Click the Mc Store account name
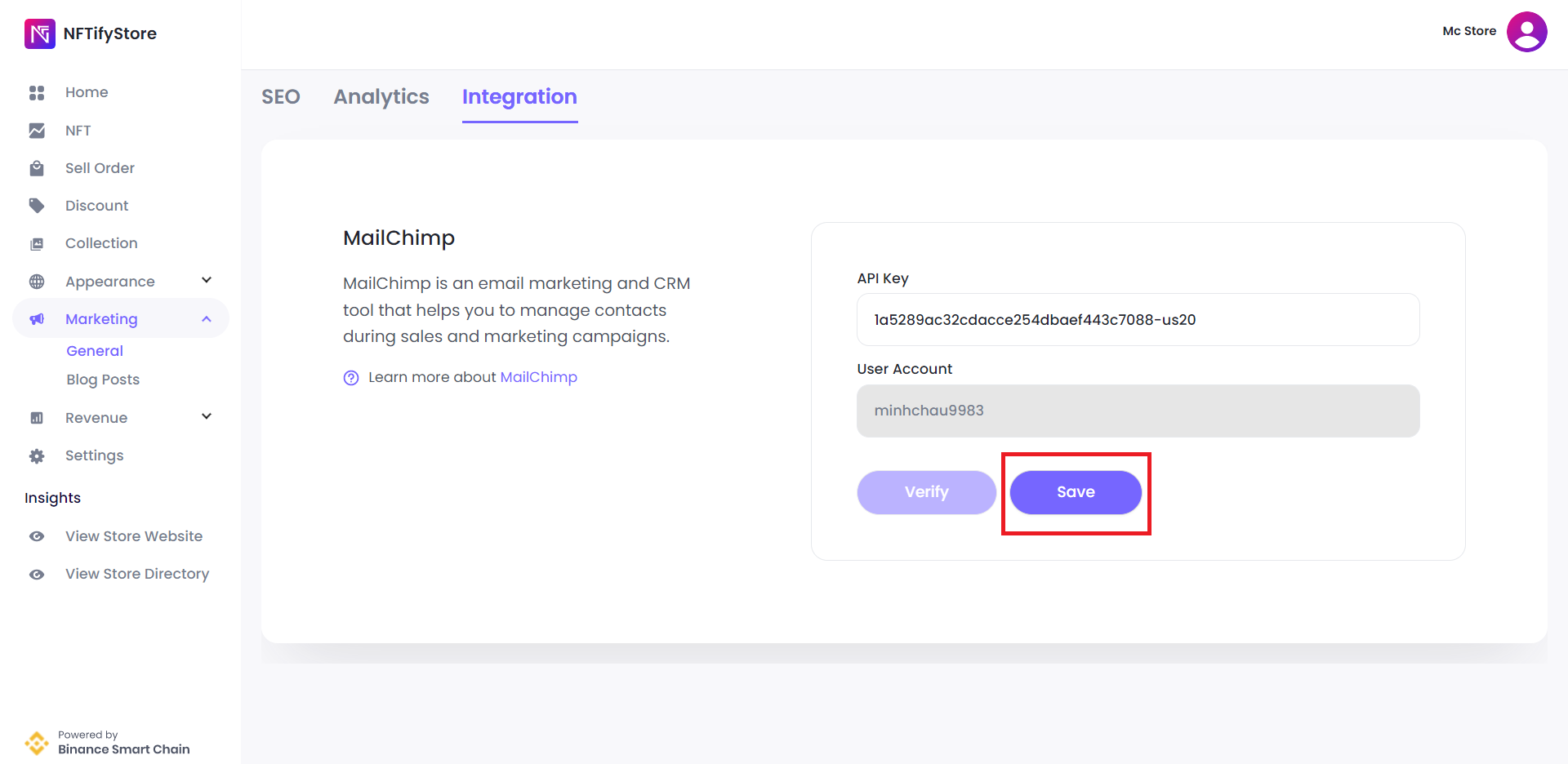Viewport: 1568px width, 764px height. [x=1469, y=31]
